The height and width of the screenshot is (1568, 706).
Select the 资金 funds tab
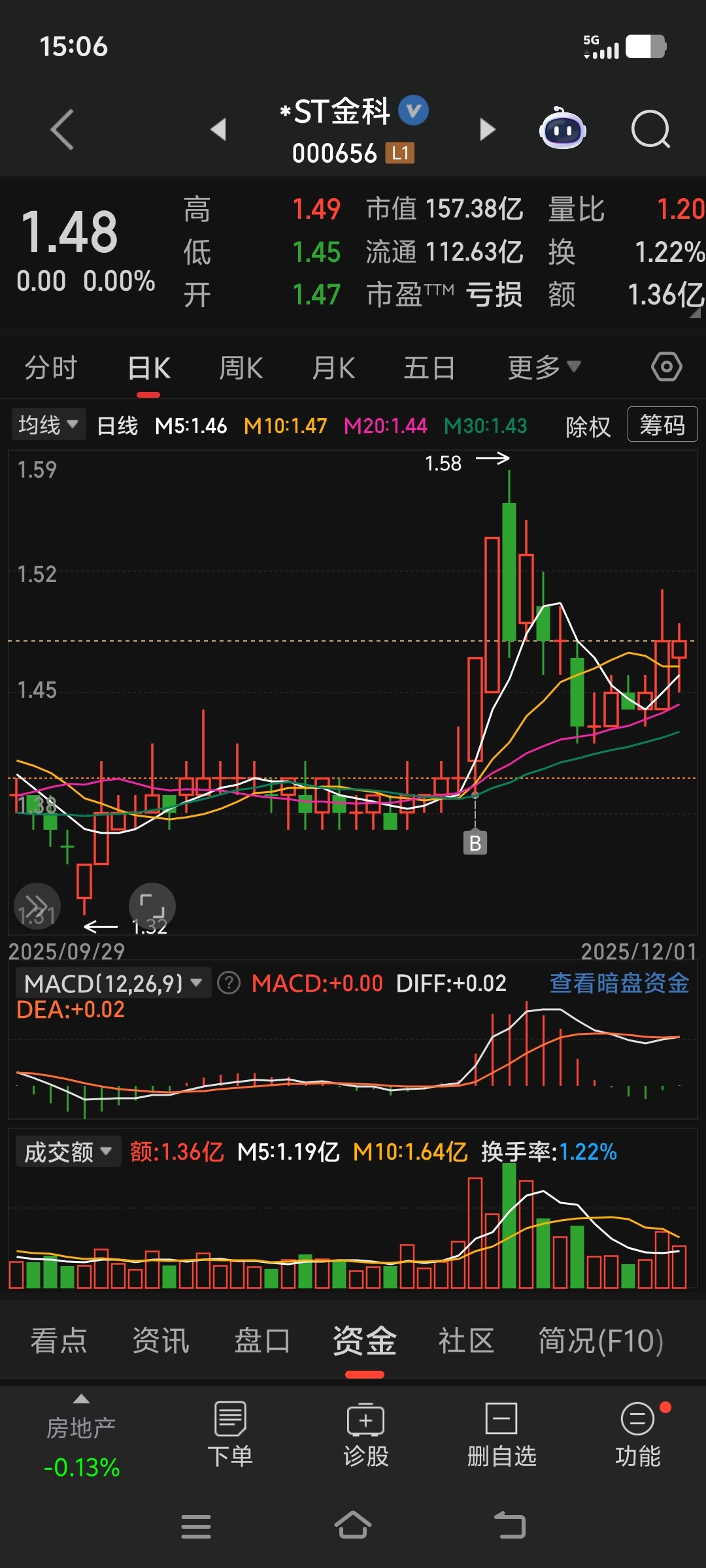pos(364,1341)
